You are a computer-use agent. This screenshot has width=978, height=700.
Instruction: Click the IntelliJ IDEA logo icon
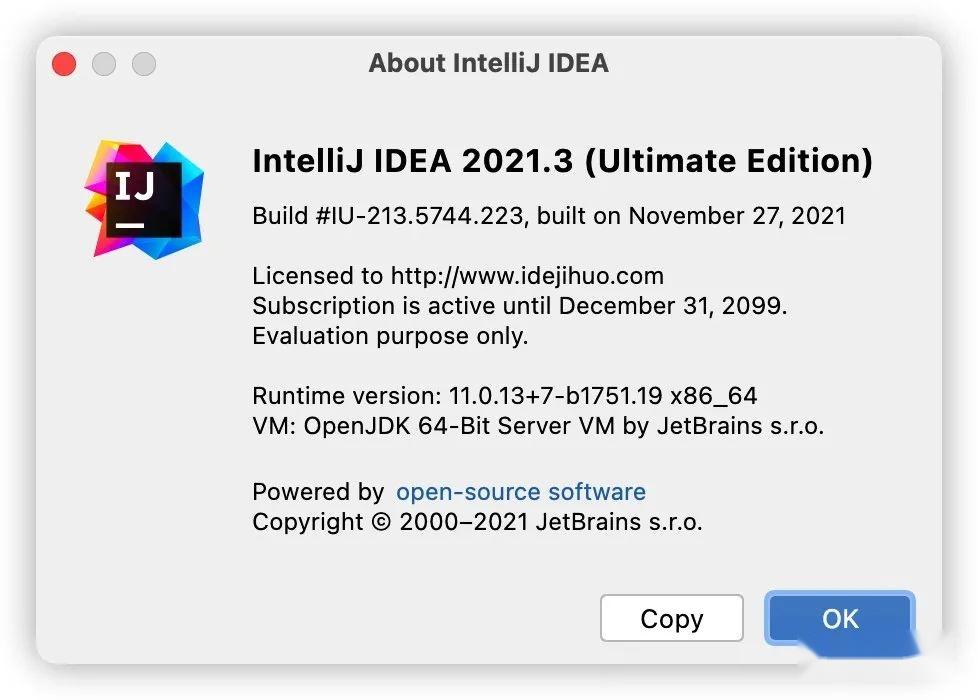tap(144, 198)
